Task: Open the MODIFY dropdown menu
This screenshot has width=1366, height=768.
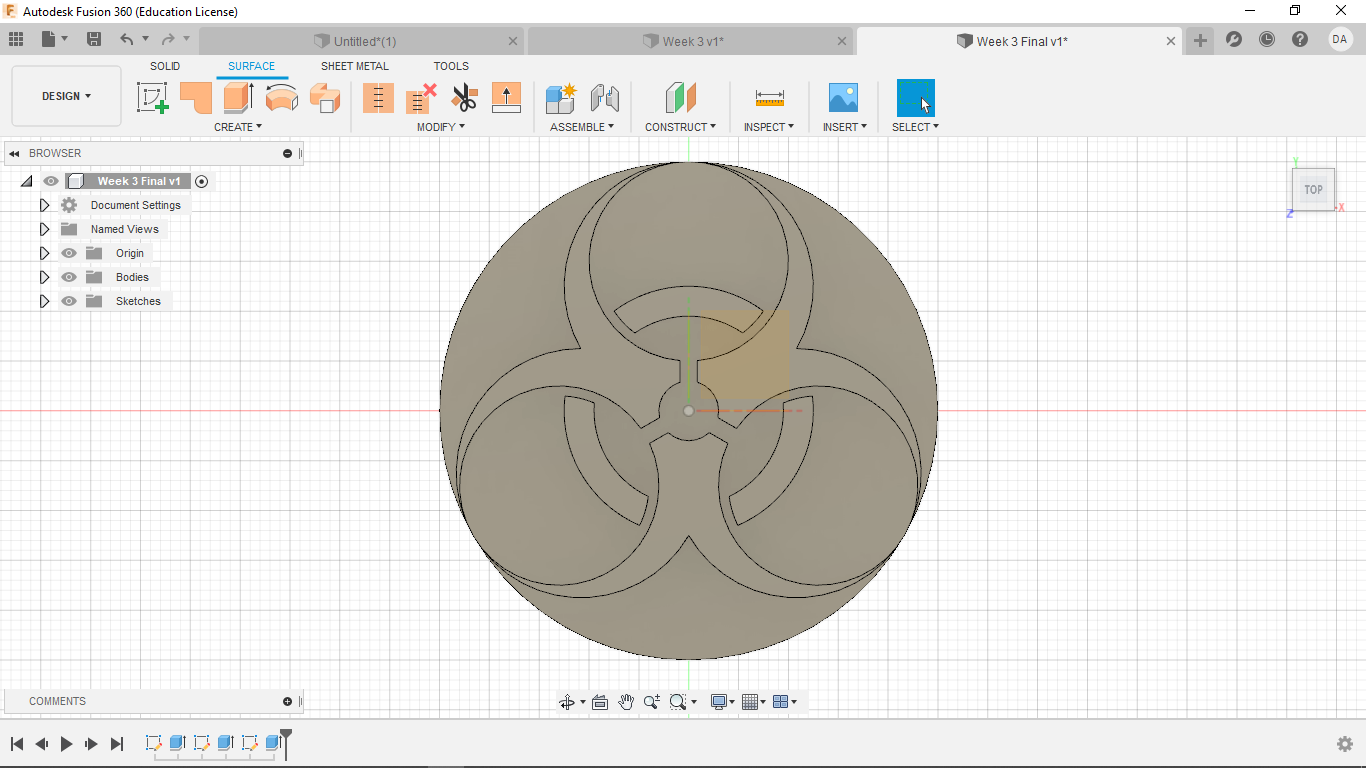Action: point(441,127)
